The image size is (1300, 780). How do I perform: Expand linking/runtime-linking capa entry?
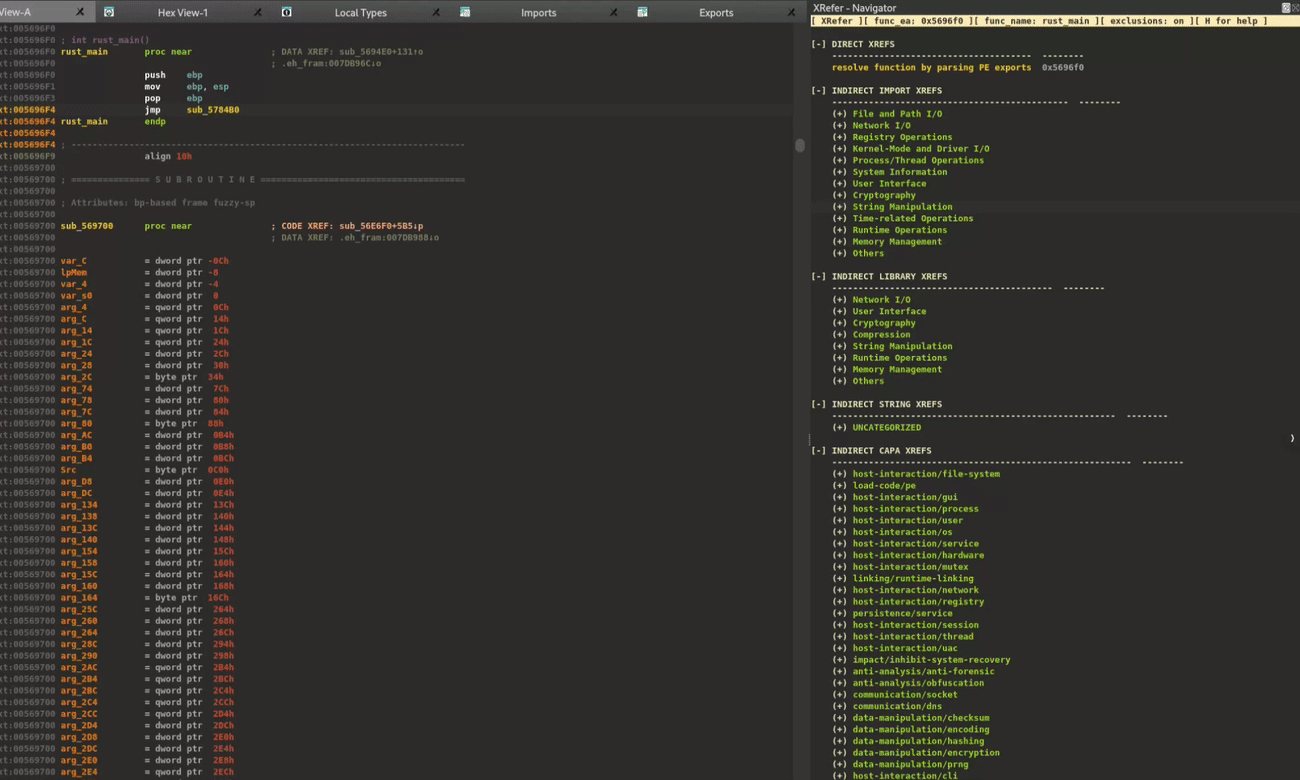click(x=840, y=579)
